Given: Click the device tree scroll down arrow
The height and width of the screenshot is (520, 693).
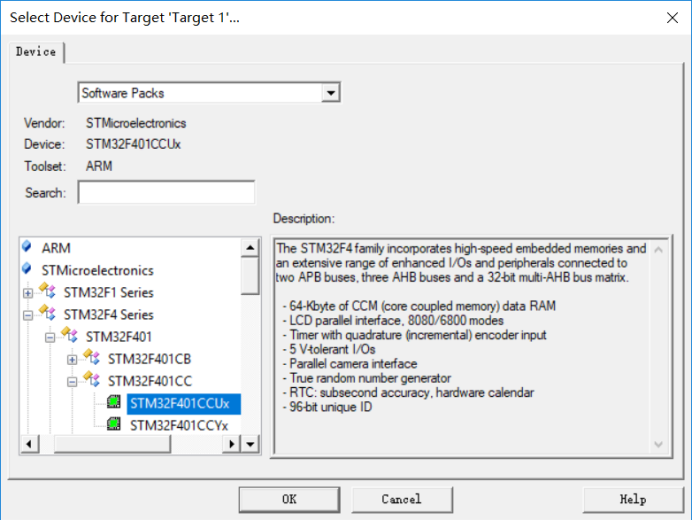Looking at the screenshot, I should pos(251,444).
